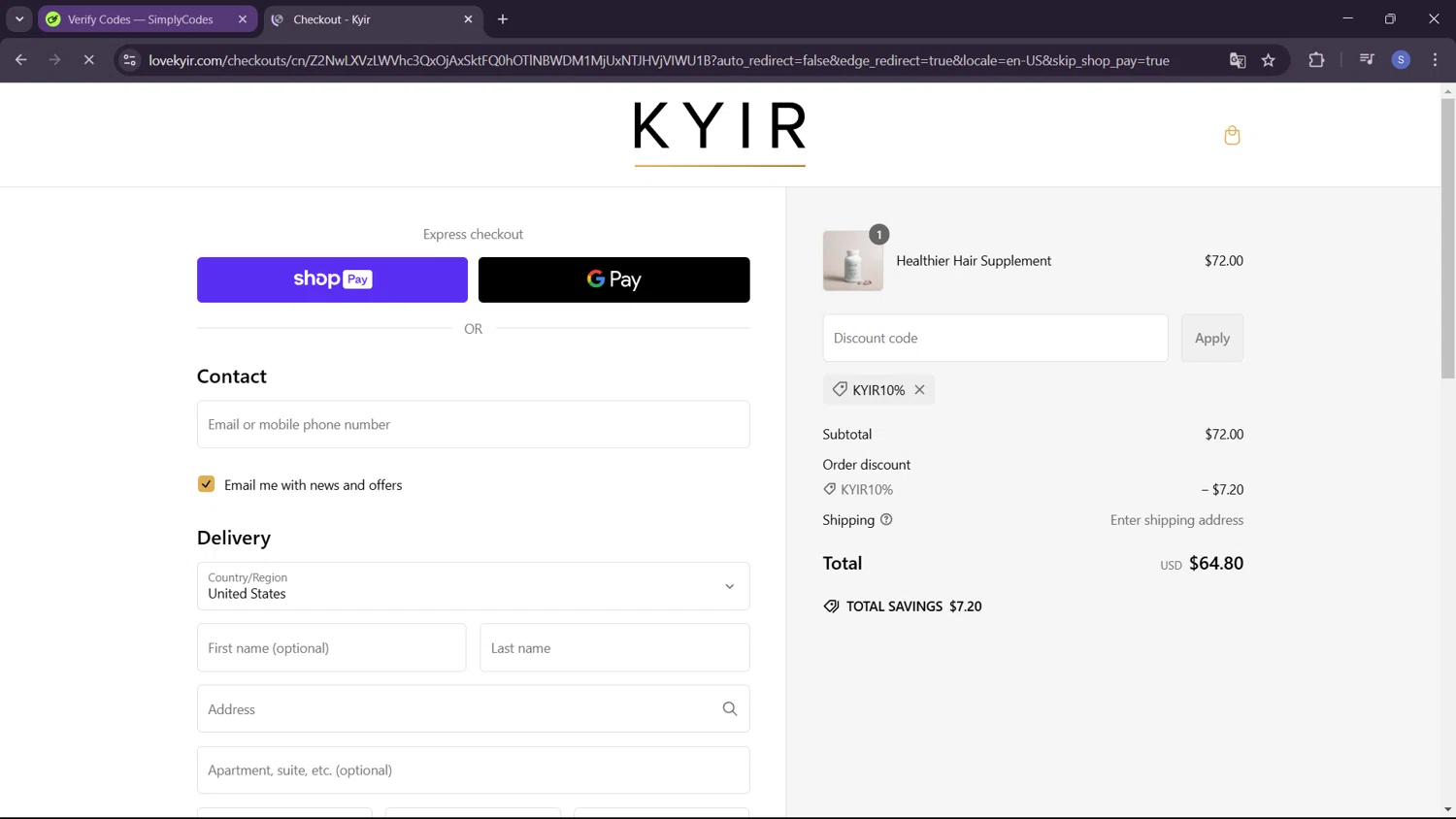Expand the Country/Region dropdown
The width and height of the screenshot is (1456, 819).
[x=474, y=586]
